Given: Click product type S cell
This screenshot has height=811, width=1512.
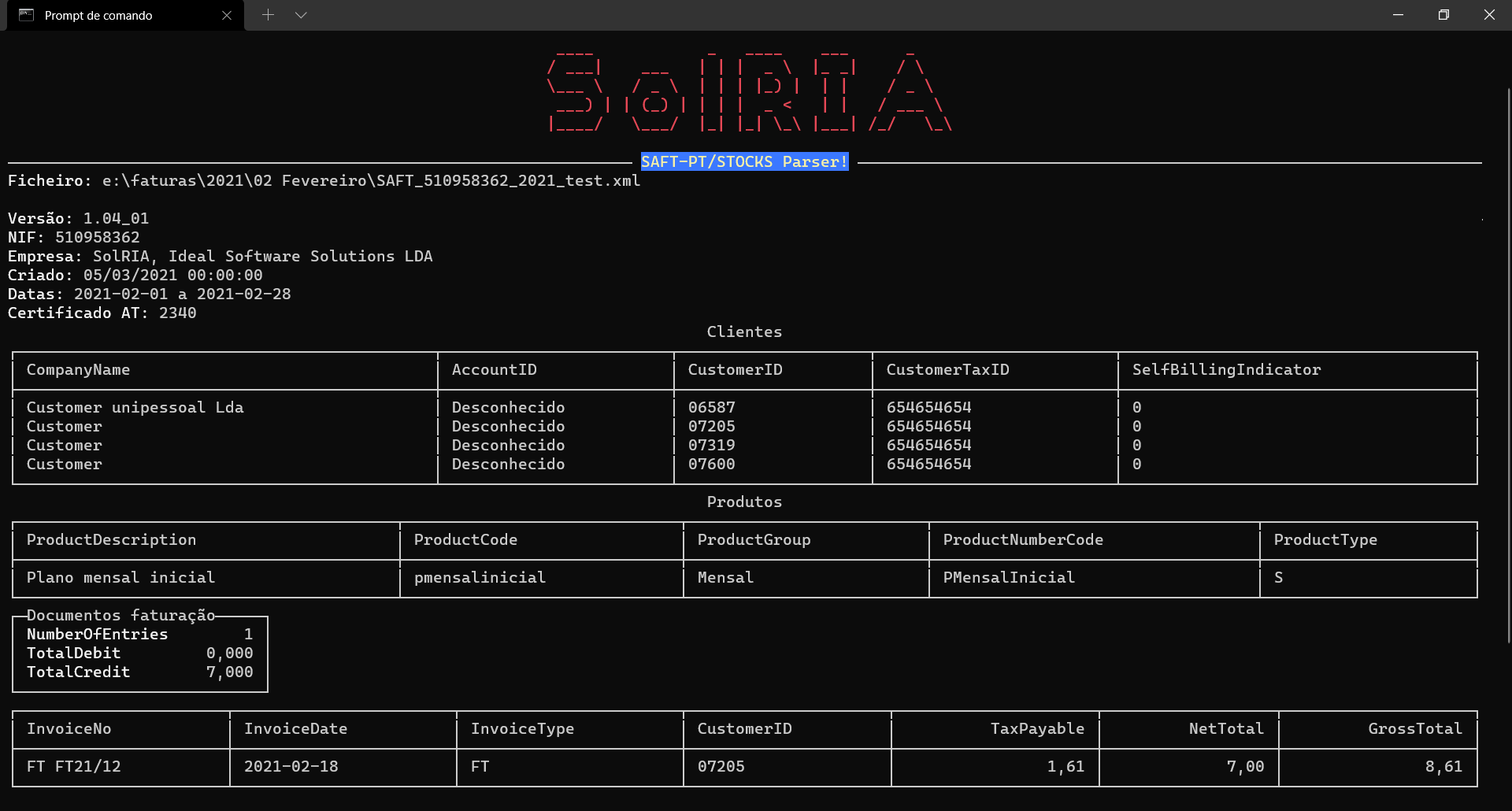Looking at the screenshot, I should click(x=1278, y=577).
